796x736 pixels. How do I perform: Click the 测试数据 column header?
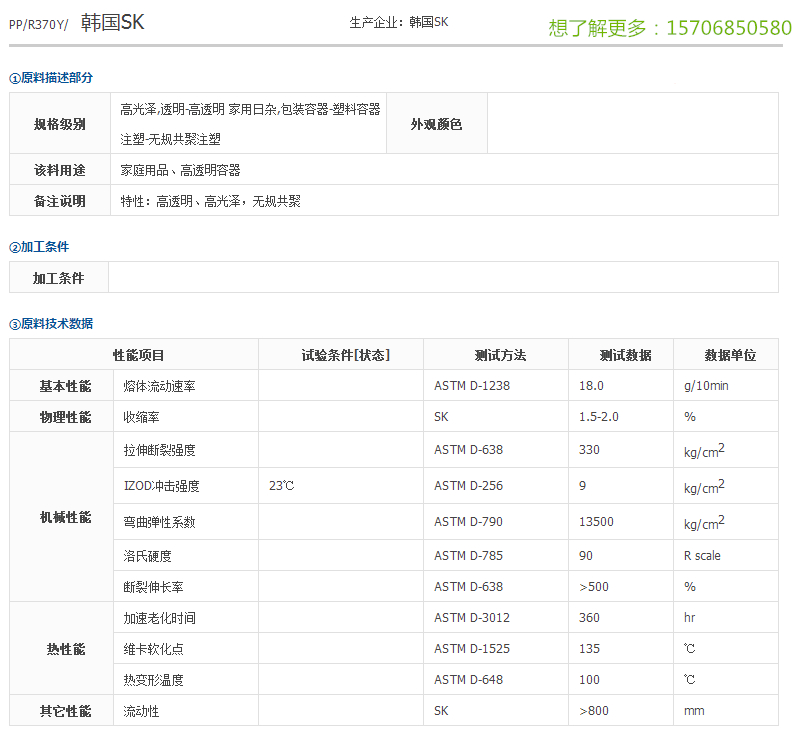(621, 354)
